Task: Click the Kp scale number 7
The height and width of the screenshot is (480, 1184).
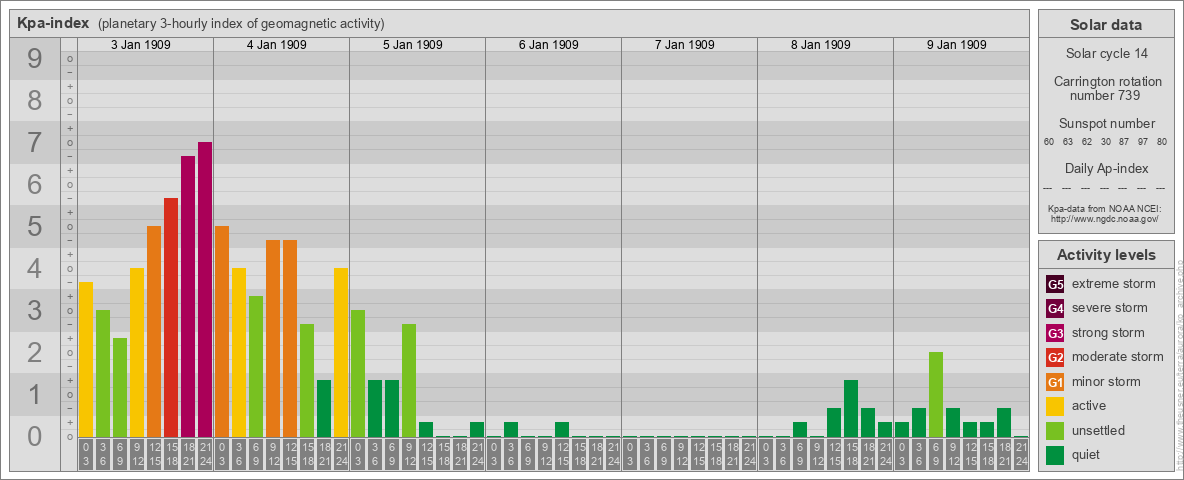Action: click(35, 143)
